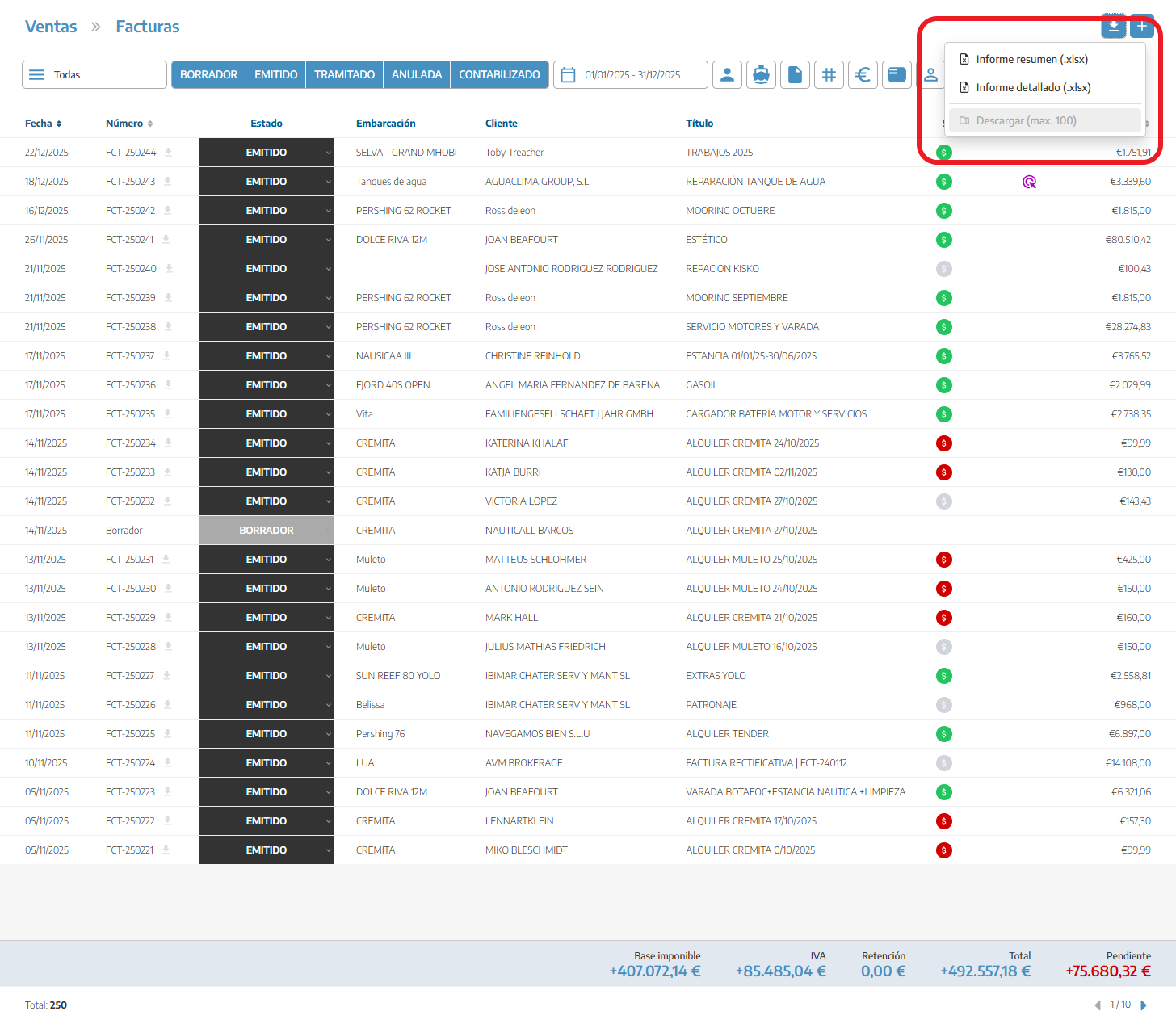The height and width of the screenshot is (1028, 1176).
Task: Click the Base imponible value +407.072,14 €
Action: pyautogui.click(x=655, y=971)
